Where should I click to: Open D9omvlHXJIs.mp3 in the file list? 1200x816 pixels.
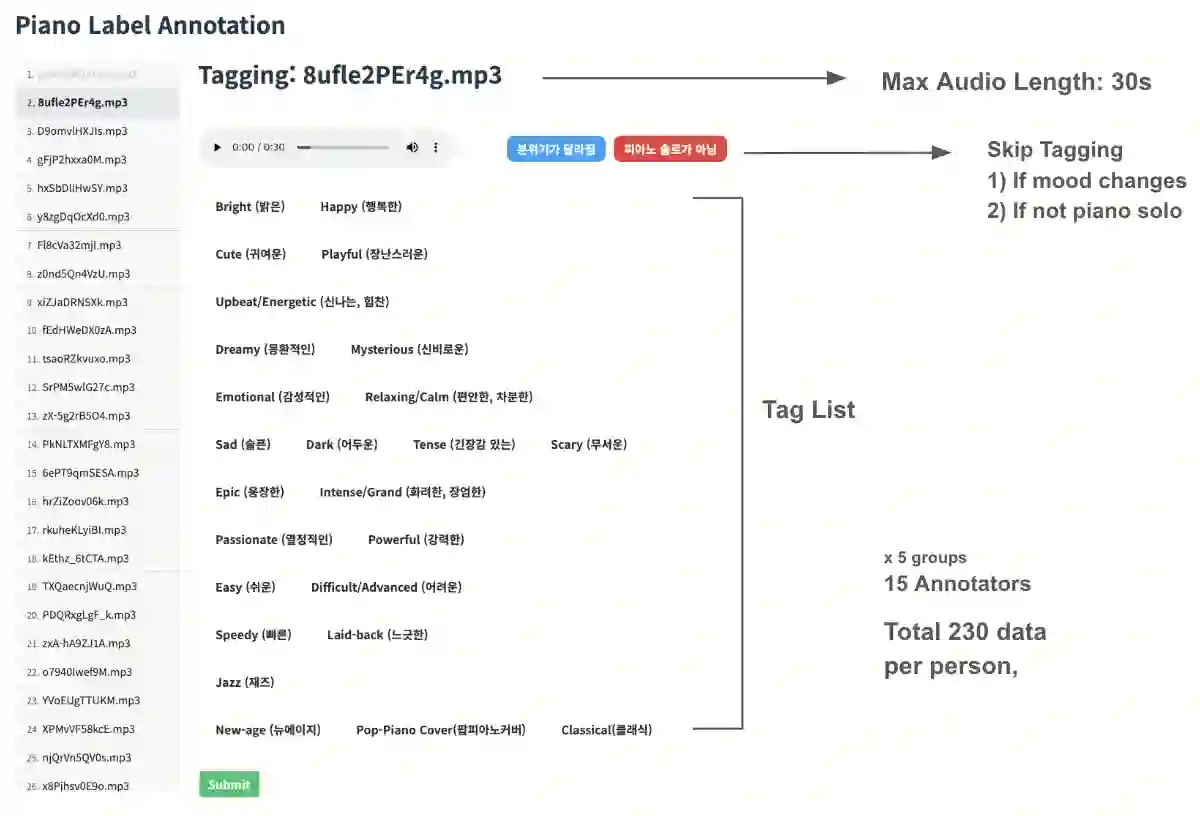pyautogui.click(x=82, y=131)
